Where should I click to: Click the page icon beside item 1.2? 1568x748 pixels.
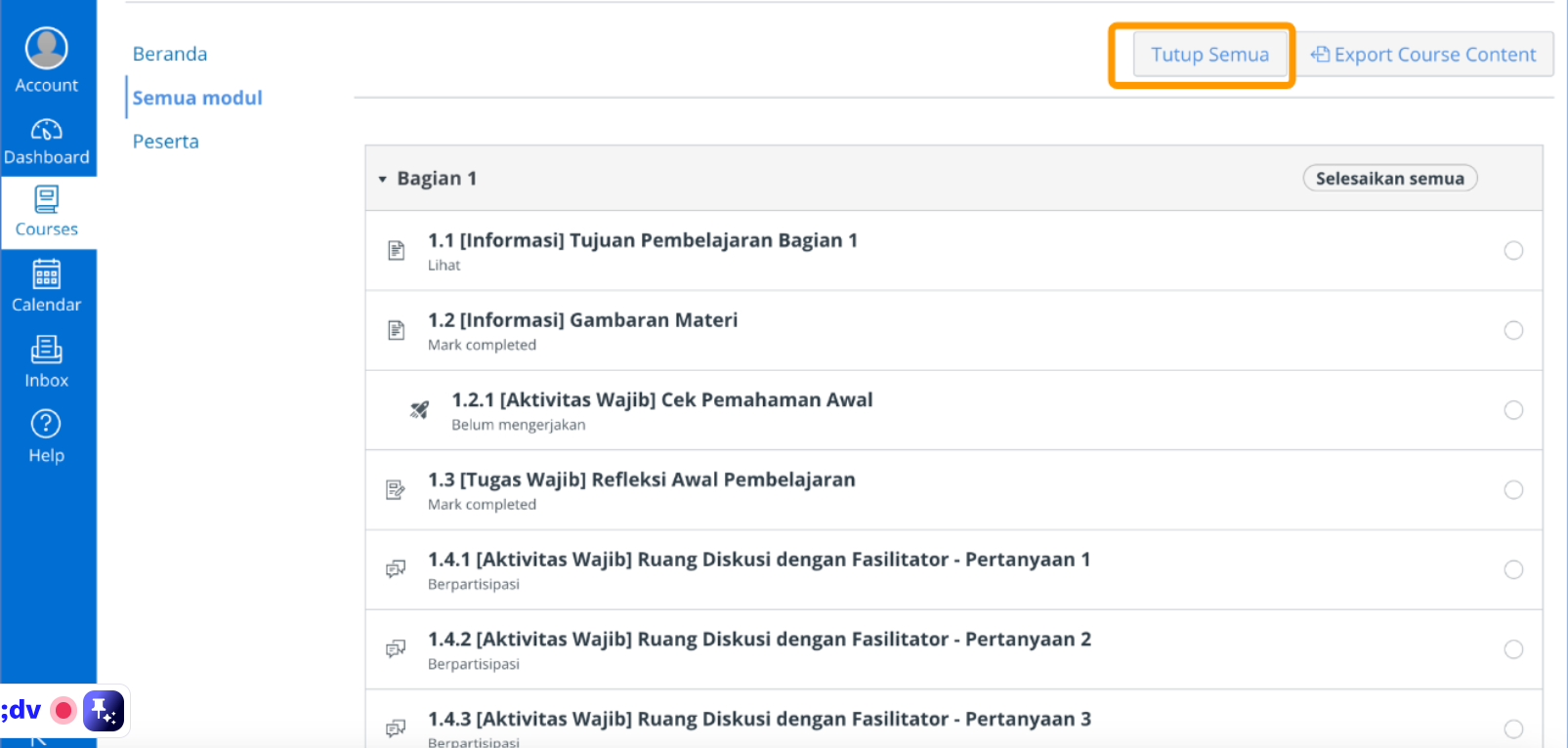point(396,330)
